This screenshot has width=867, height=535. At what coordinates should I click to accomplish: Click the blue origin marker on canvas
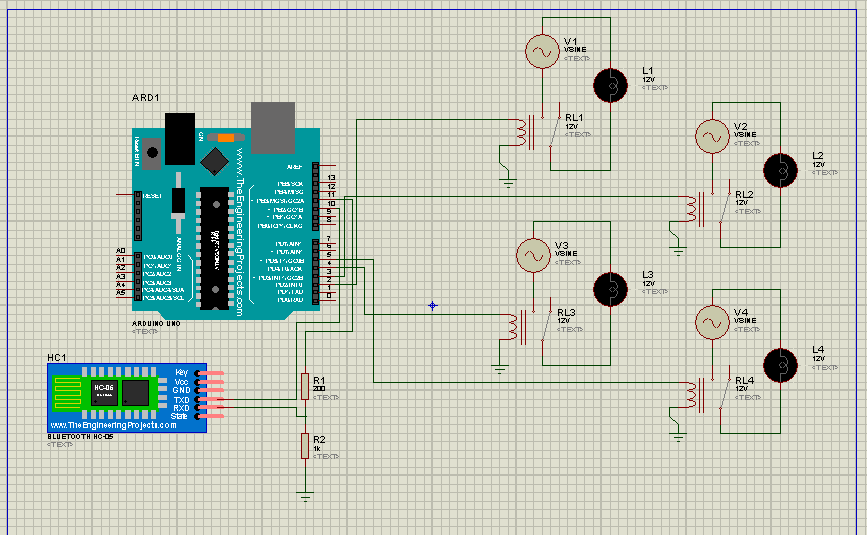click(432, 306)
